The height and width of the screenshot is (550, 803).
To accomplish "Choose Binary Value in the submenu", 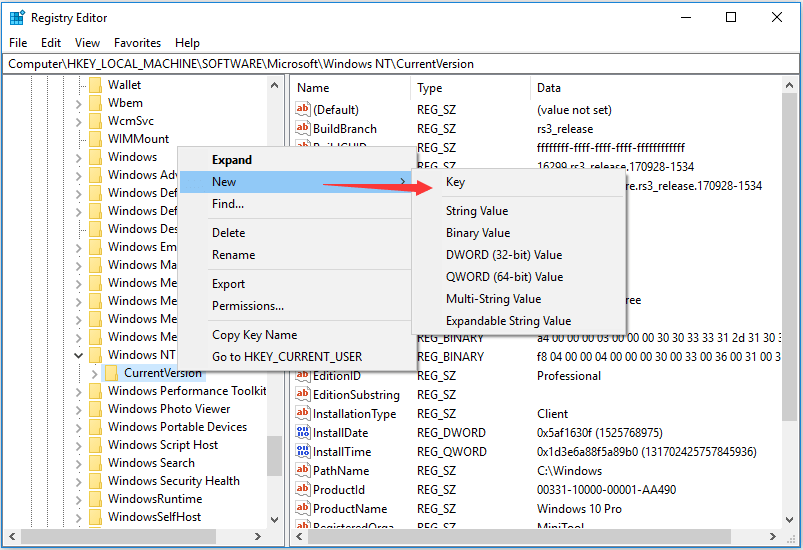I will coord(518,232).
